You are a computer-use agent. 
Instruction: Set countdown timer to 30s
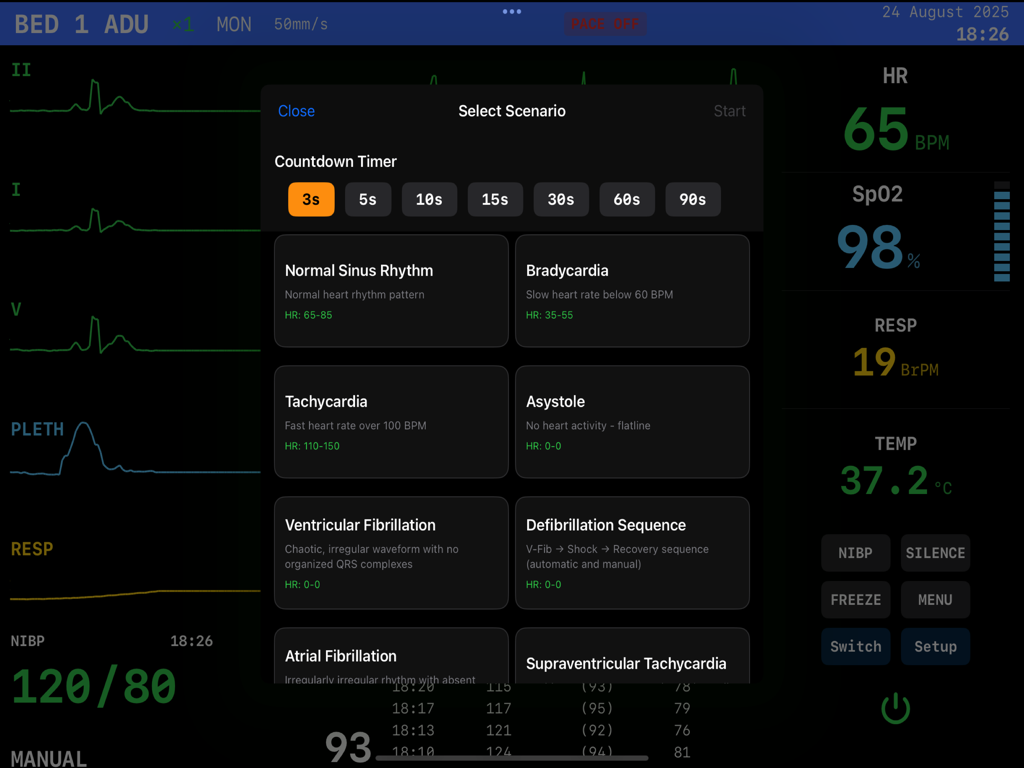(x=561, y=199)
